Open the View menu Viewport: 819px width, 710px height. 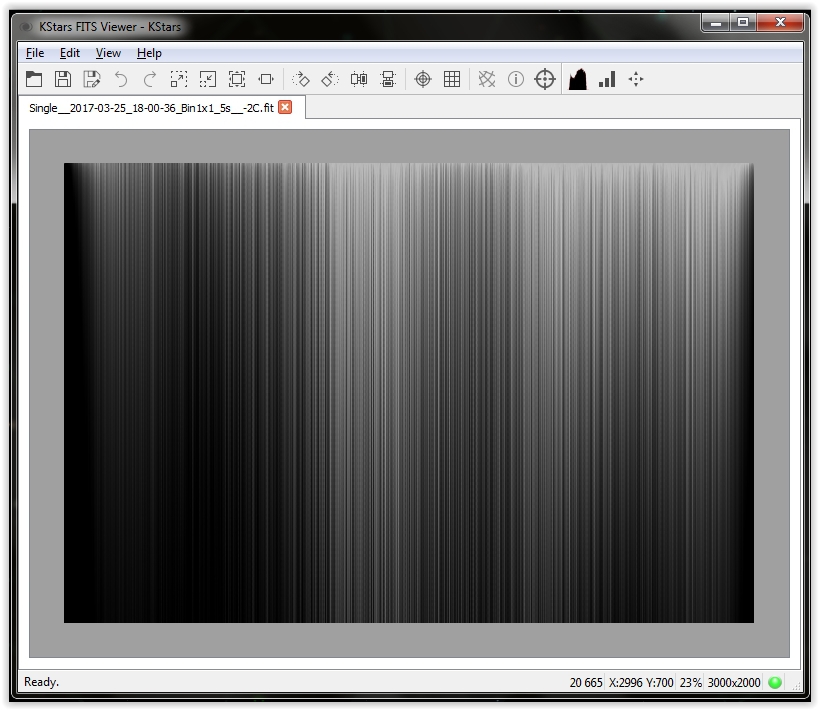coord(108,53)
